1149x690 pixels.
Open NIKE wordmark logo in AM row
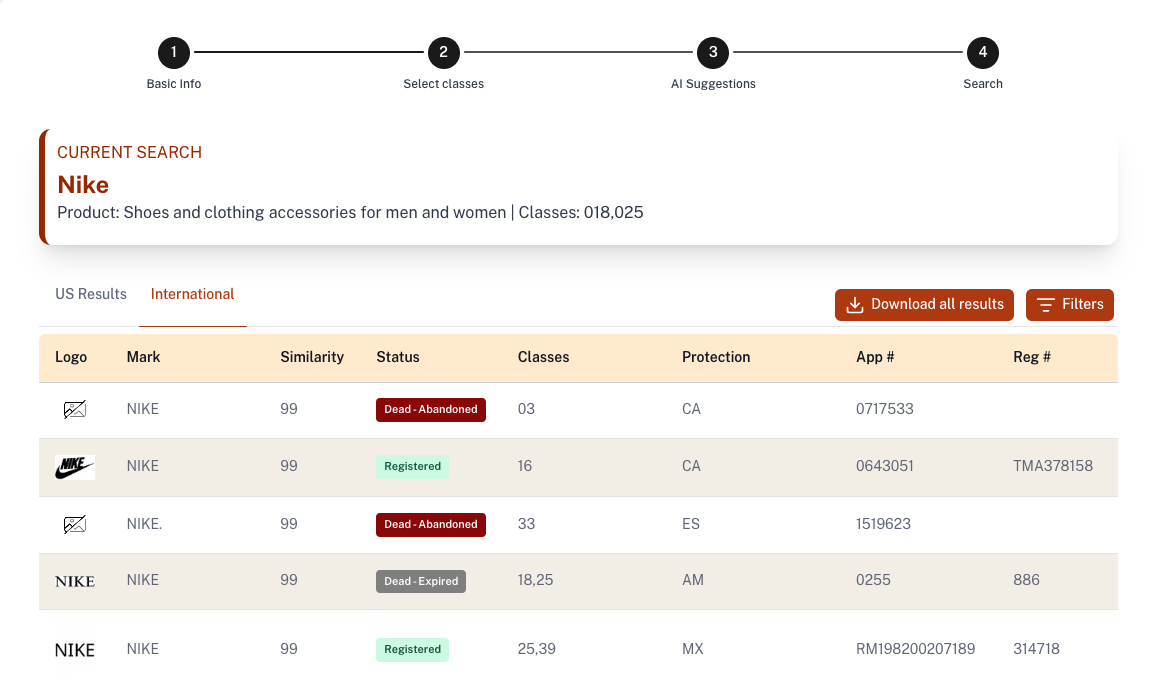pos(75,582)
